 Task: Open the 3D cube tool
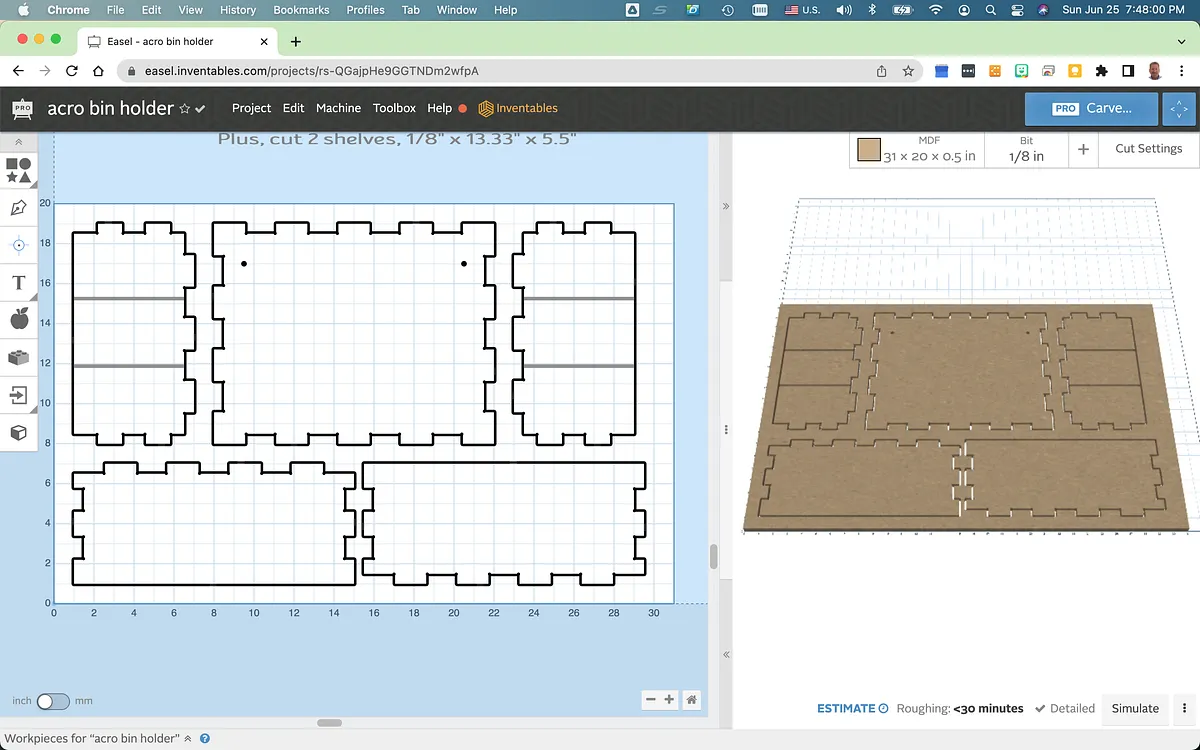pyautogui.click(x=18, y=432)
